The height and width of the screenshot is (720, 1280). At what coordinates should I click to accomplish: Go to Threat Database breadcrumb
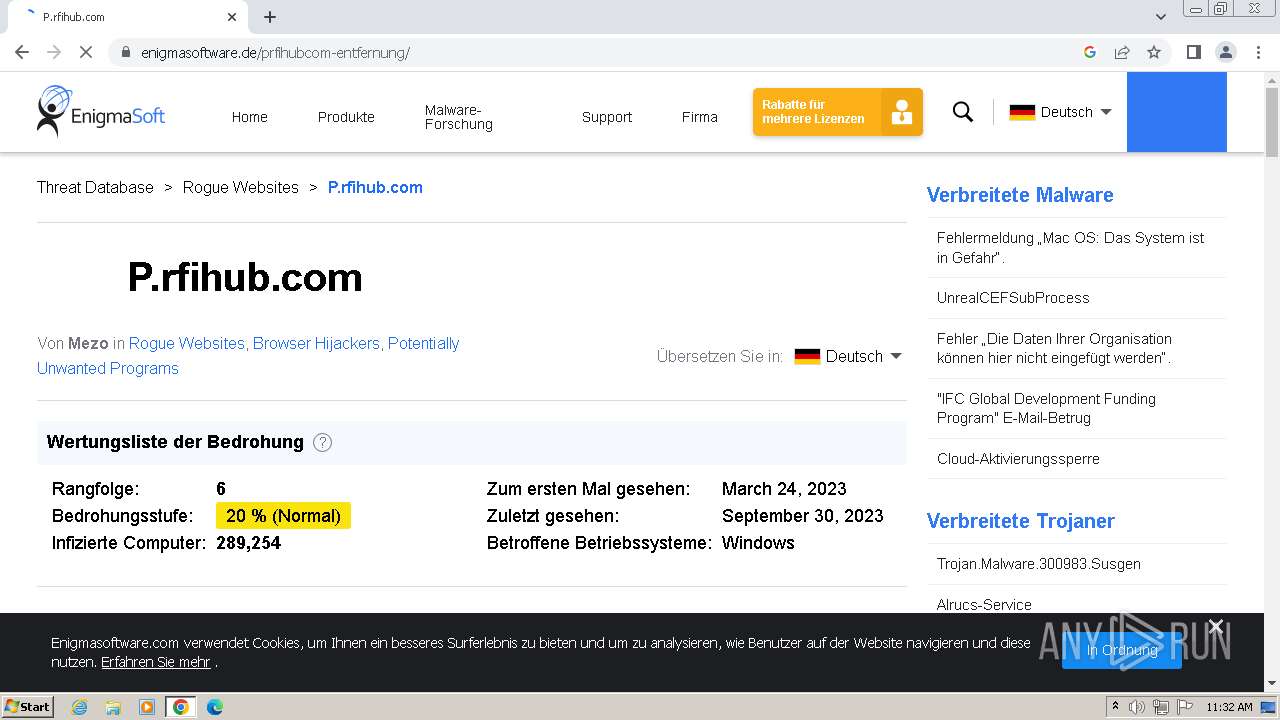click(x=95, y=187)
